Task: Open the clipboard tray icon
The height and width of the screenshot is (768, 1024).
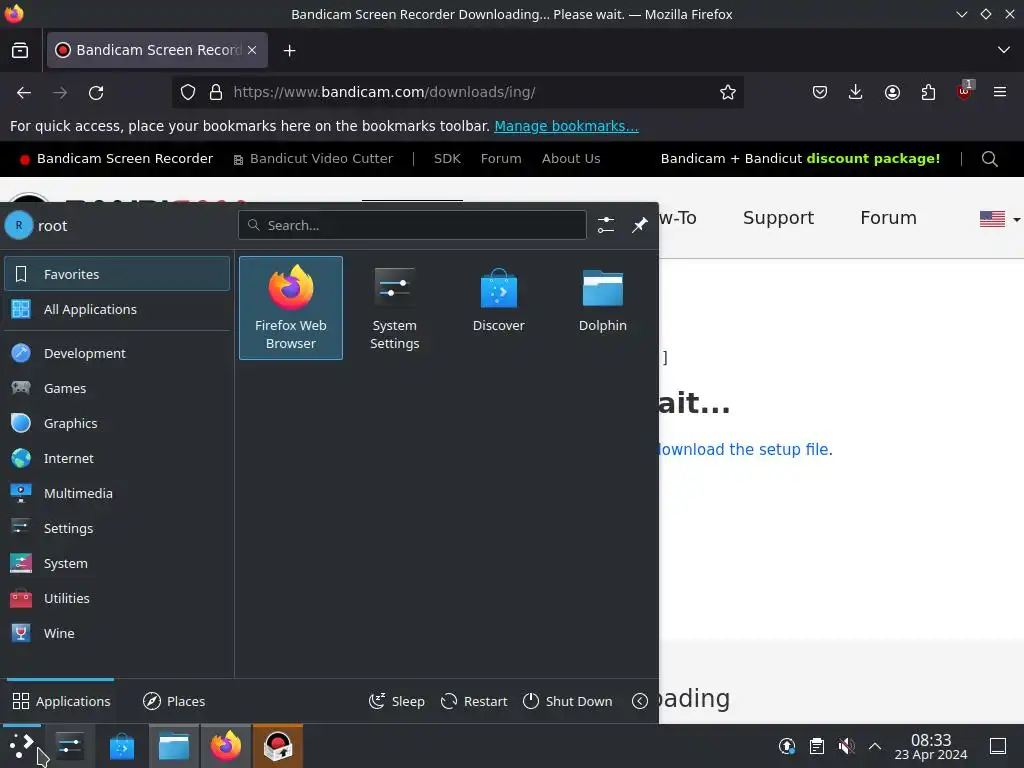Action: [816, 746]
